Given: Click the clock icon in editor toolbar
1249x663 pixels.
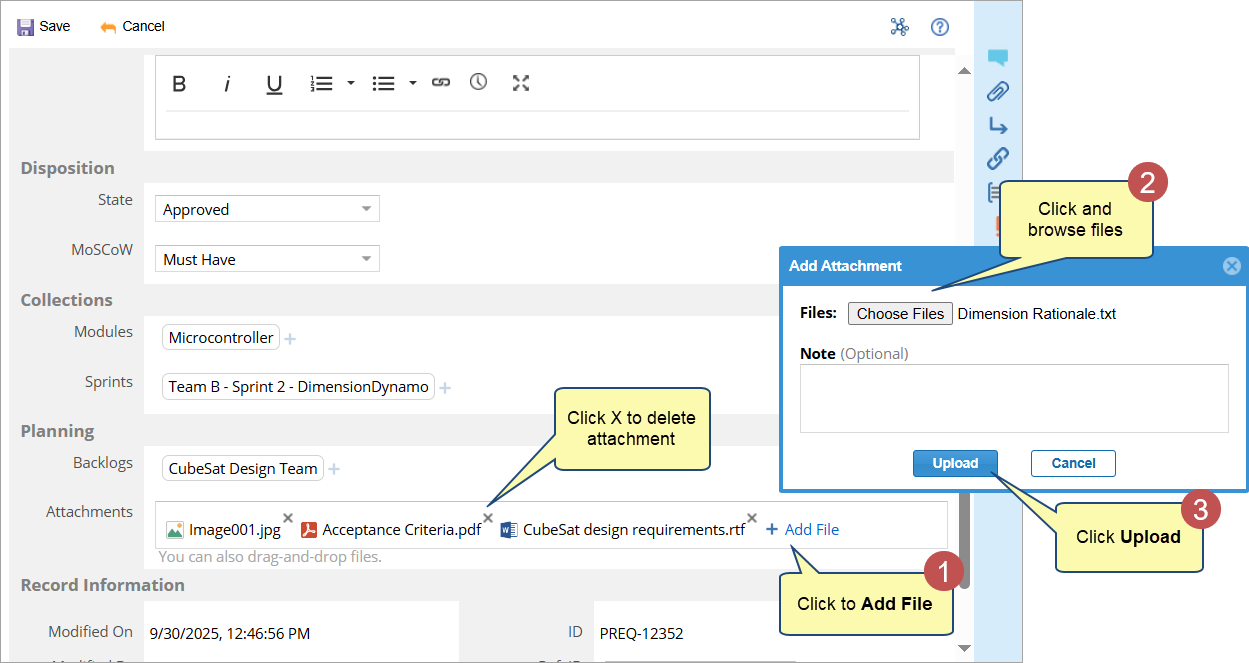Looking at the screenshot, I should point(478,83).
